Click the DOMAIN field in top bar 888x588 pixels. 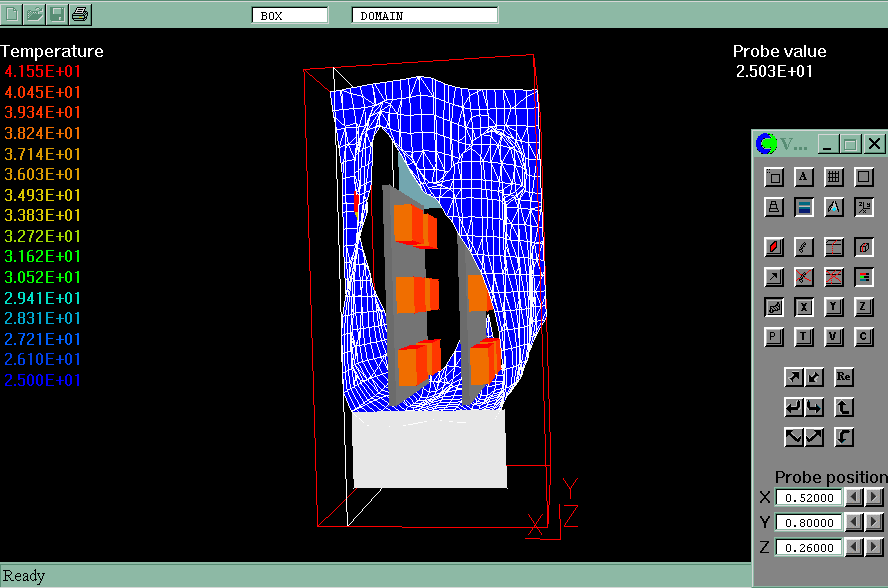pos(424,15)
